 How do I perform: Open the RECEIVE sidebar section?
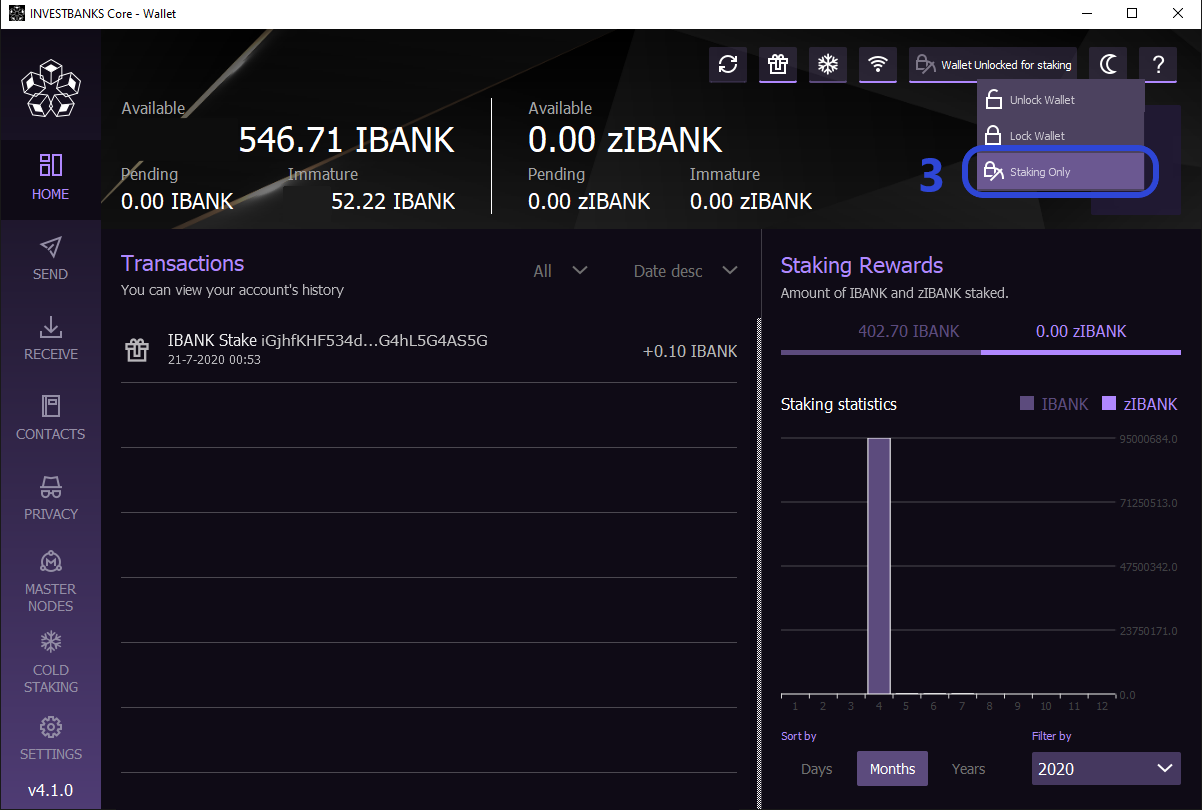(51, 338)
